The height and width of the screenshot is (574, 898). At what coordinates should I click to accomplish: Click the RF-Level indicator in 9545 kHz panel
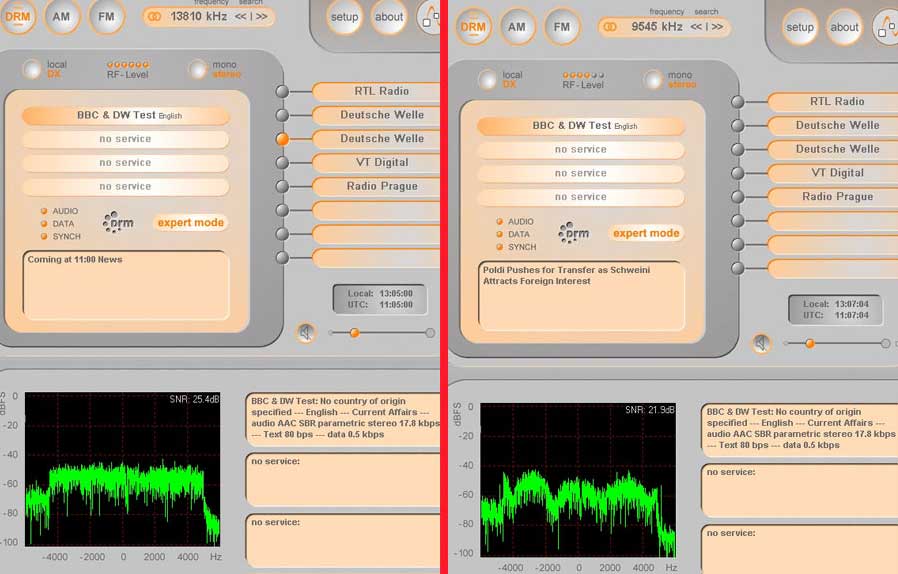click(583, 80)
